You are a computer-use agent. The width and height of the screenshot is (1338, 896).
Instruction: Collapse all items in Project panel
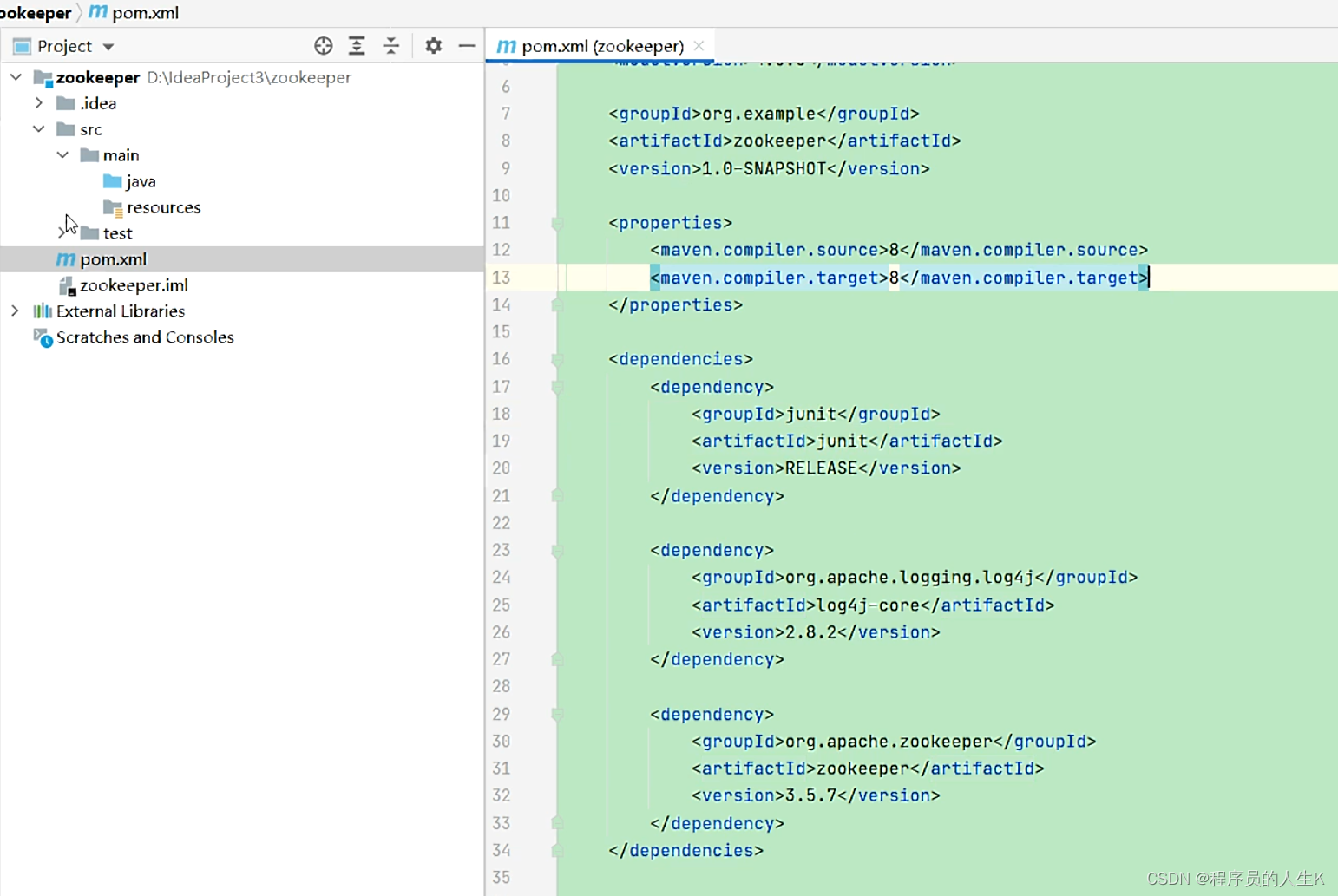tap(391, 46)
